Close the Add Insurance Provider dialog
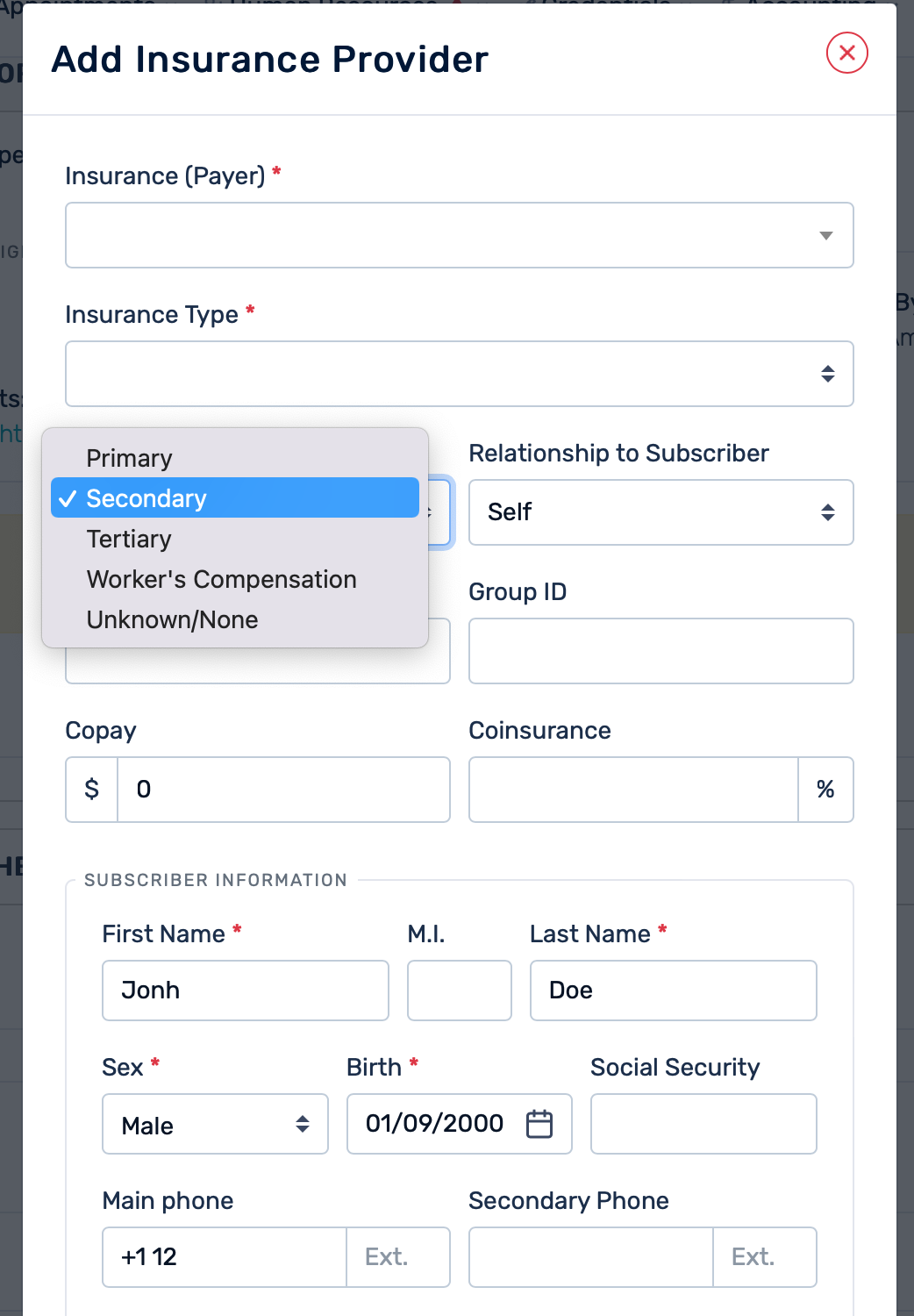Viewport: 914px width, 1316px height. (846, 54)
